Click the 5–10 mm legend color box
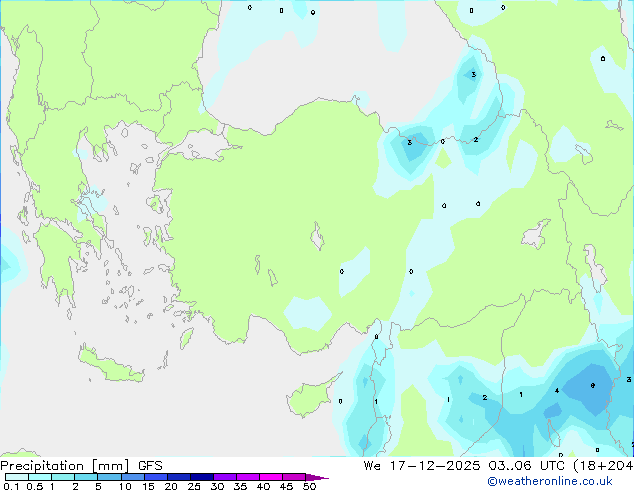The image size is (634, 490). pos(109,477)
